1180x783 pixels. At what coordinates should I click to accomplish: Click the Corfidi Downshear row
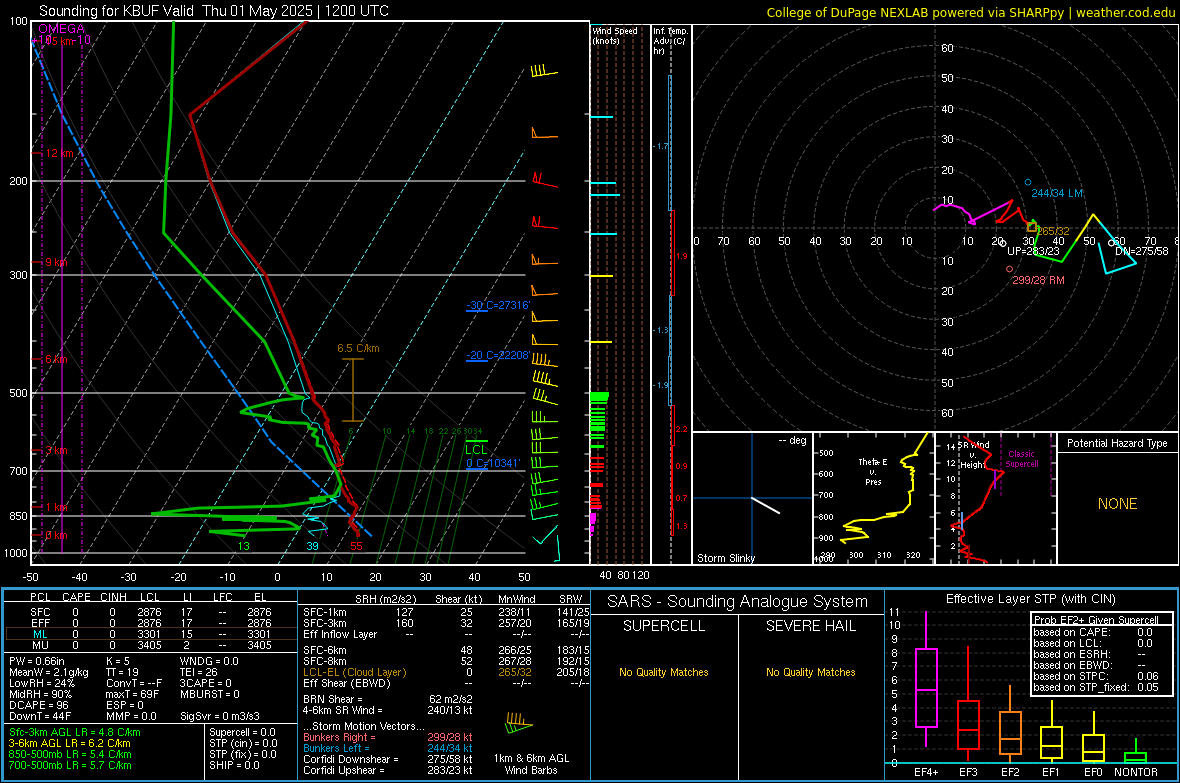point(388,759)
